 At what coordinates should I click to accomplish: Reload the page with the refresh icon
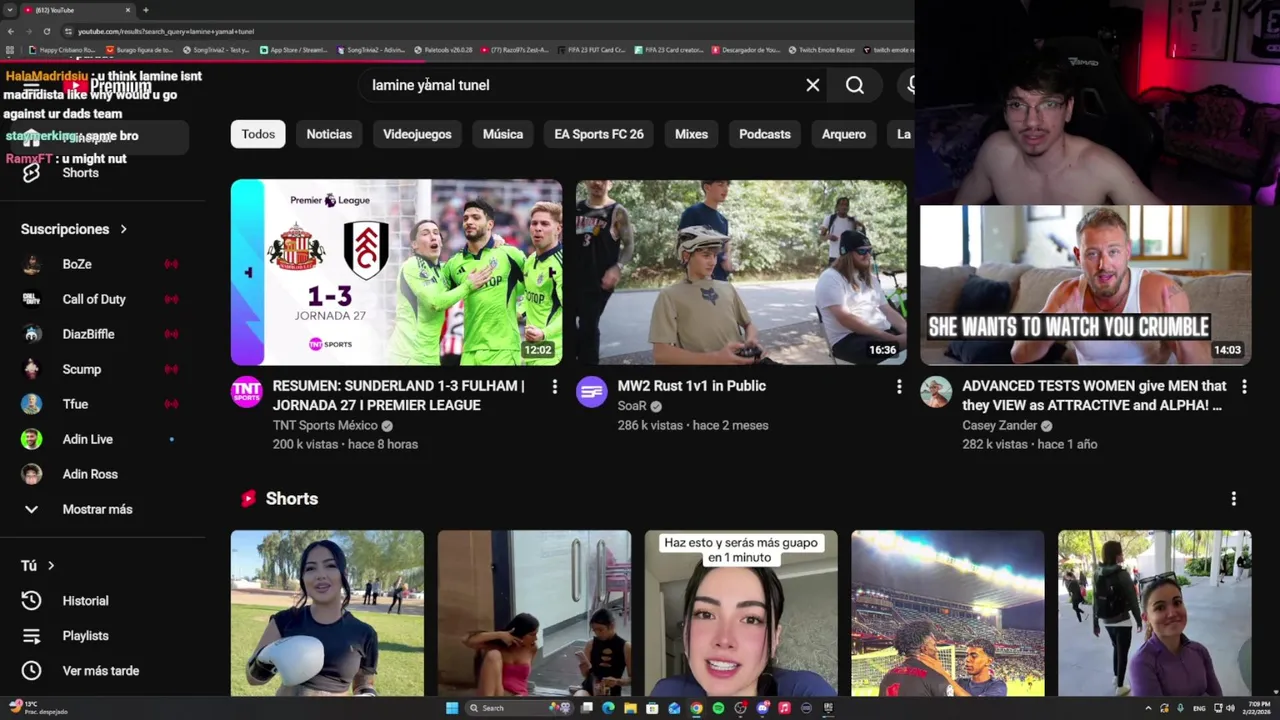(46, 31)
